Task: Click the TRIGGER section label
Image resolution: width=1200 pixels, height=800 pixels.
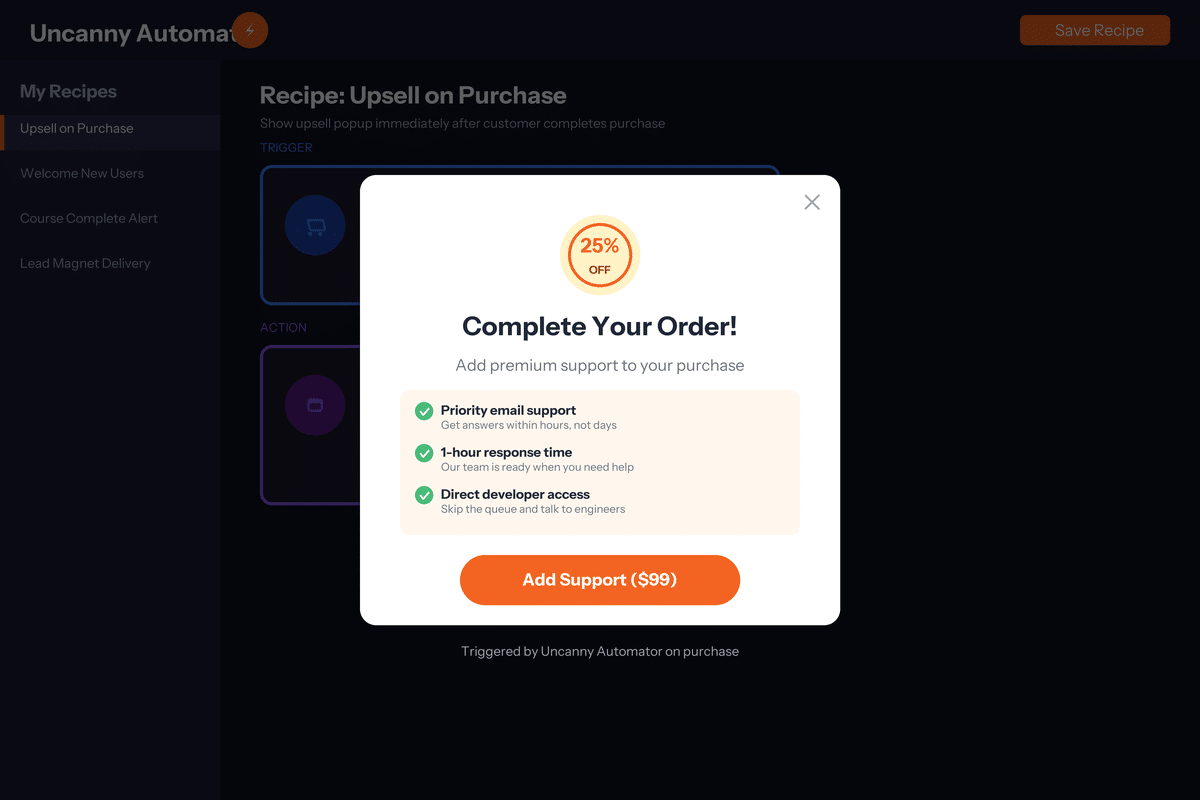Action: pyautogui.click(x=286, y=147)
